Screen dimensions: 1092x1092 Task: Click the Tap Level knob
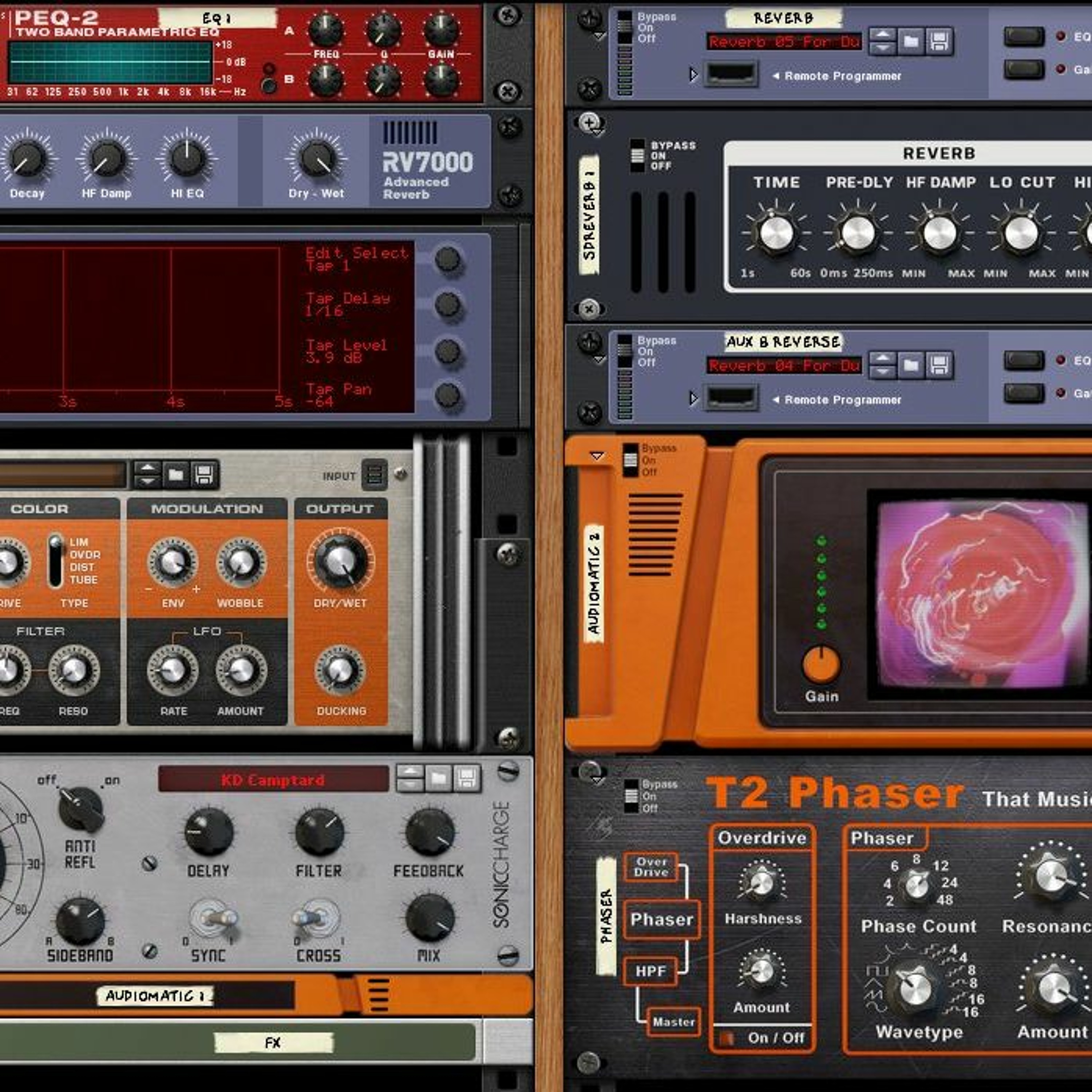[448, 351]
